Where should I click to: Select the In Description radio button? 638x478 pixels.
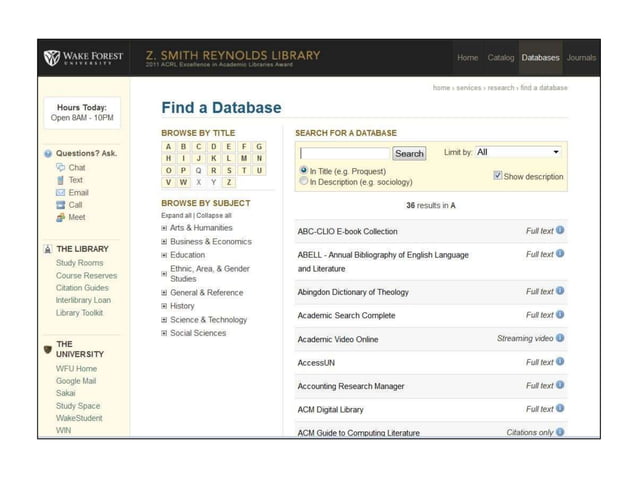(304, 182)
